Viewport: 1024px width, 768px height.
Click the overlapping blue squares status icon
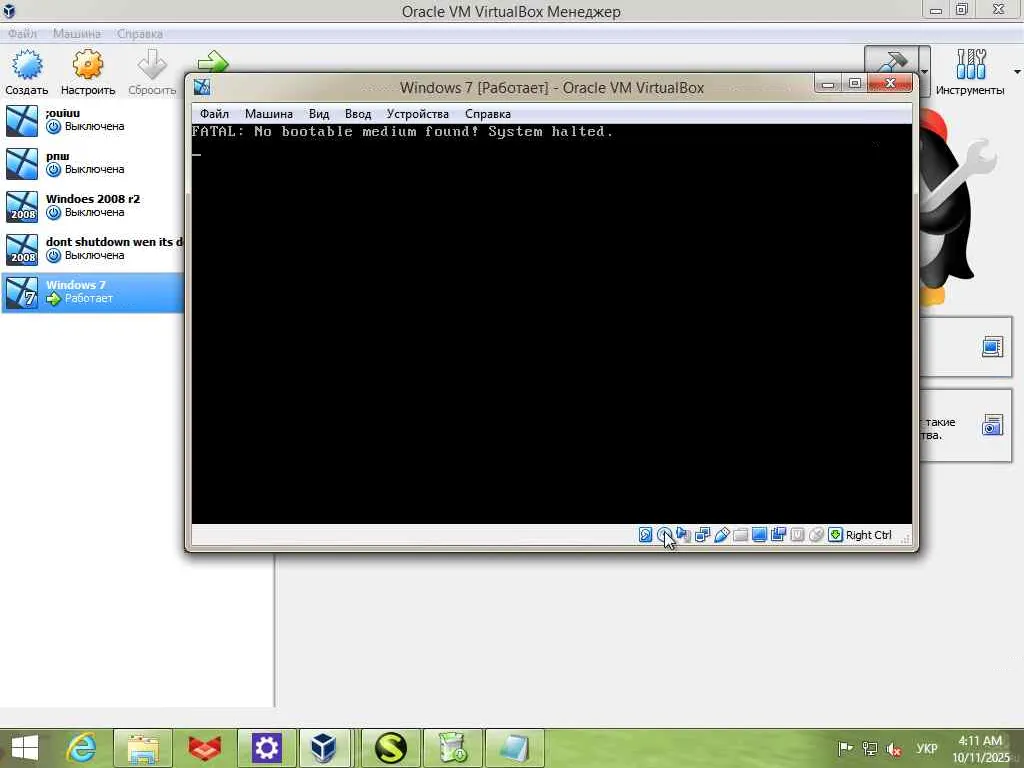778,535
